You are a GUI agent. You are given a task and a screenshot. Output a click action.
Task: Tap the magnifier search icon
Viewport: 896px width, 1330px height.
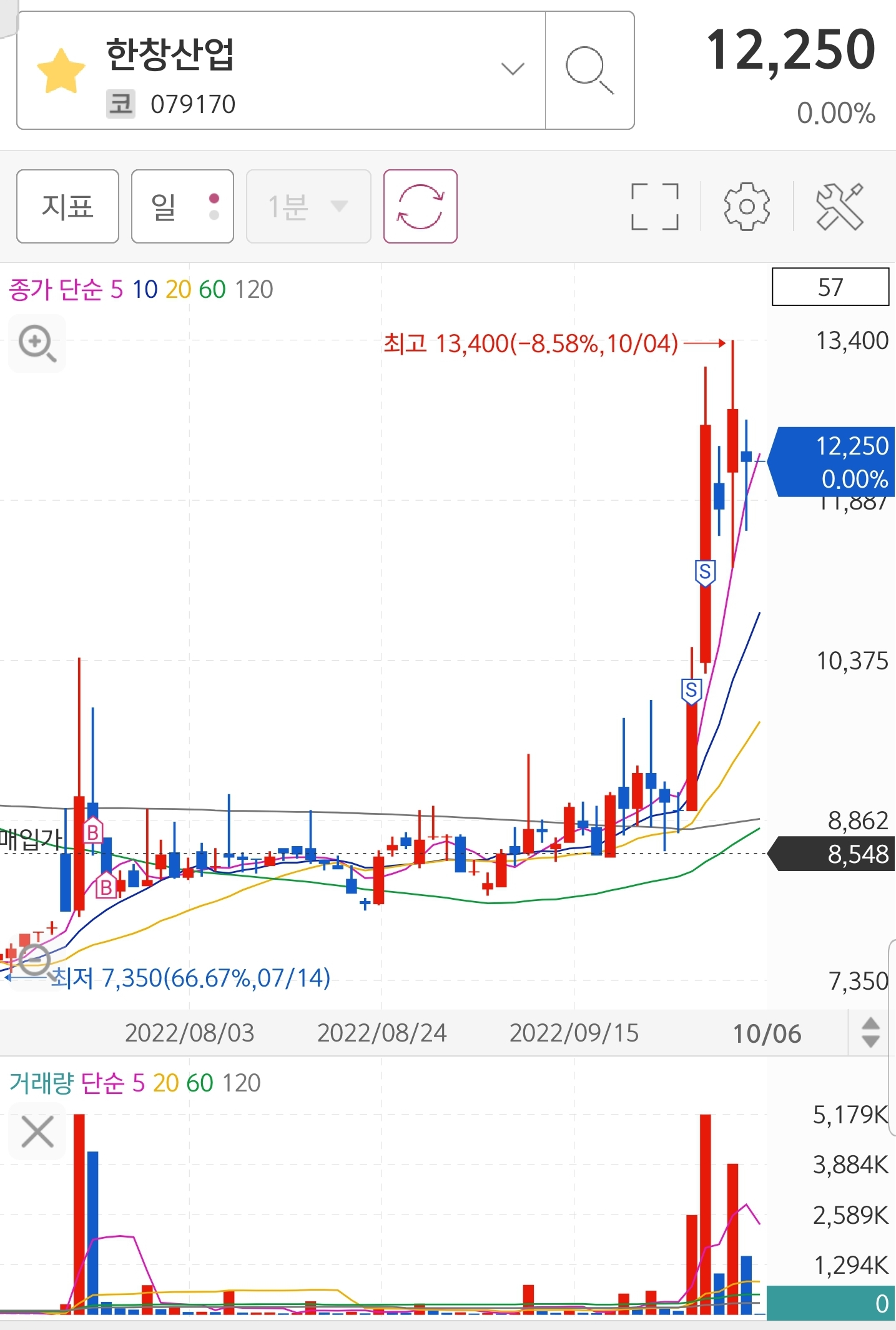click(589, 70)
